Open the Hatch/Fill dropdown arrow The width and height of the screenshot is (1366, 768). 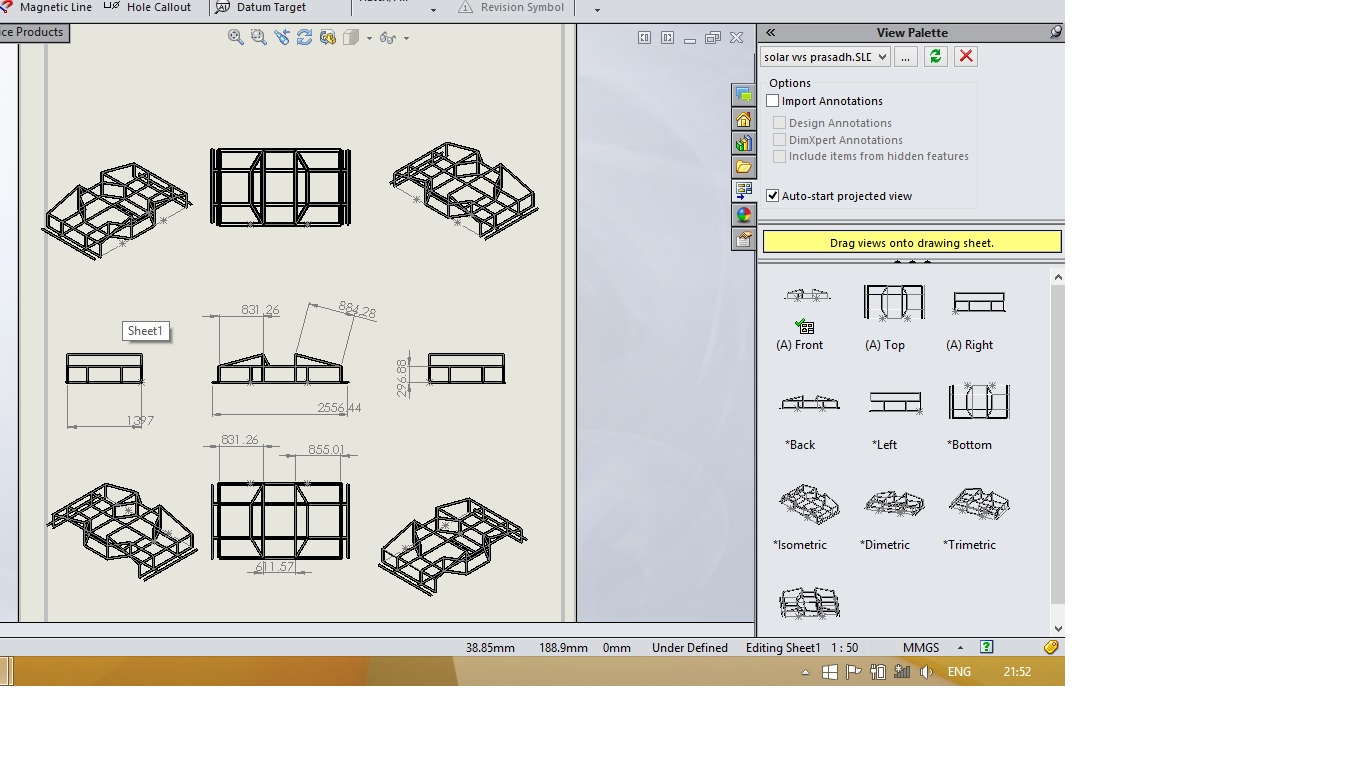tap(433, 10)
